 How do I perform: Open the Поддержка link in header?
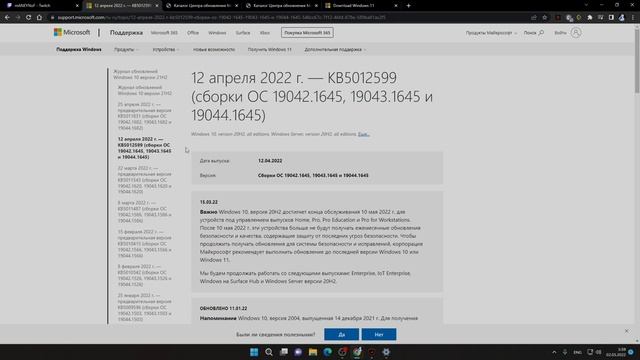pos(126,33)
